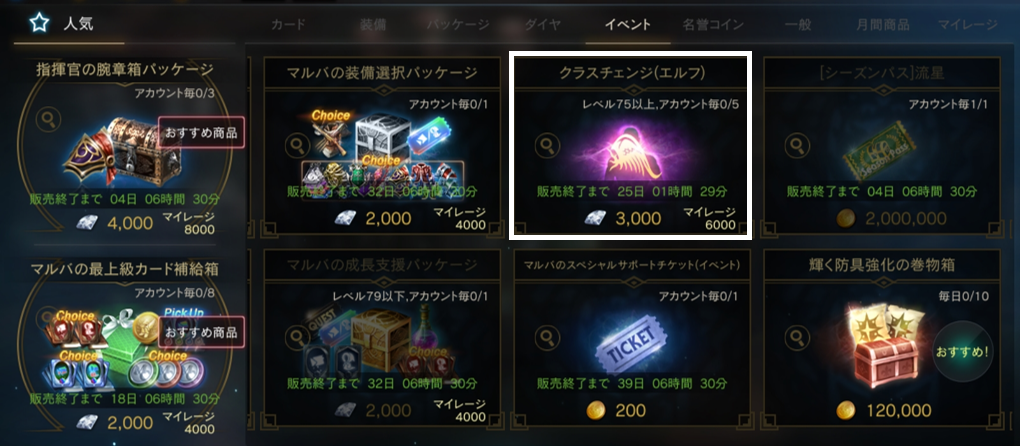Image resolution: width=1020 pixels, height=446 pixels.
Task: Click magnifier icon on 輝く防具強化の巻物箱
Action: tap(797, 336)
